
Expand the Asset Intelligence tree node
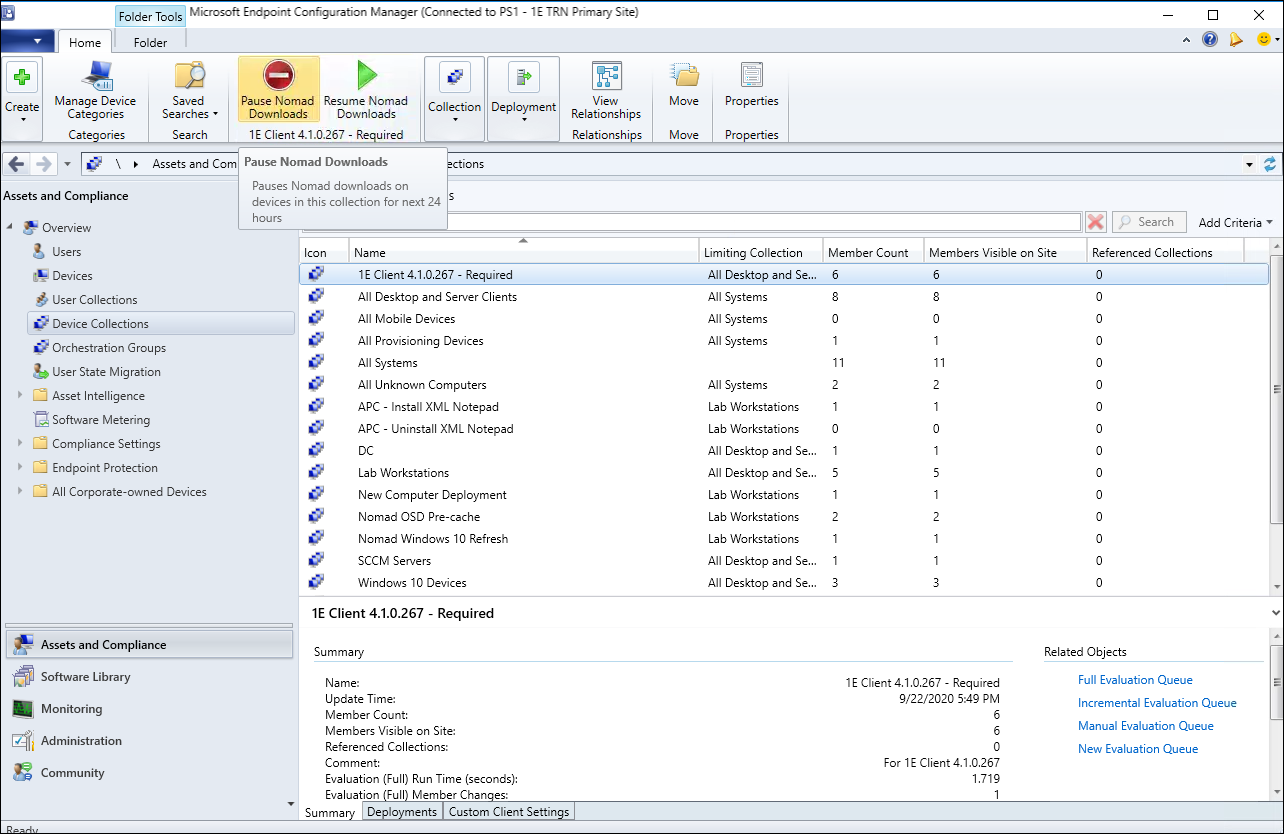coord(20,396)
